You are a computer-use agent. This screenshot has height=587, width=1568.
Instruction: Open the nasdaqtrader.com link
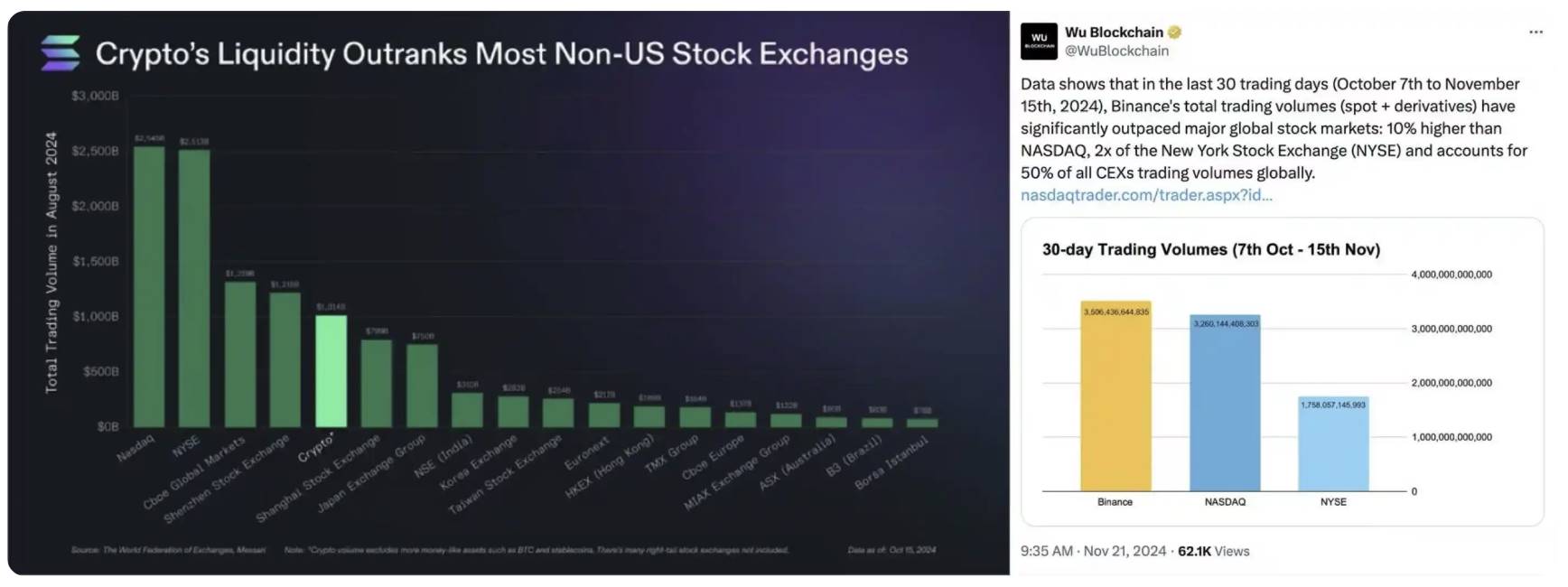[1146, 195]
